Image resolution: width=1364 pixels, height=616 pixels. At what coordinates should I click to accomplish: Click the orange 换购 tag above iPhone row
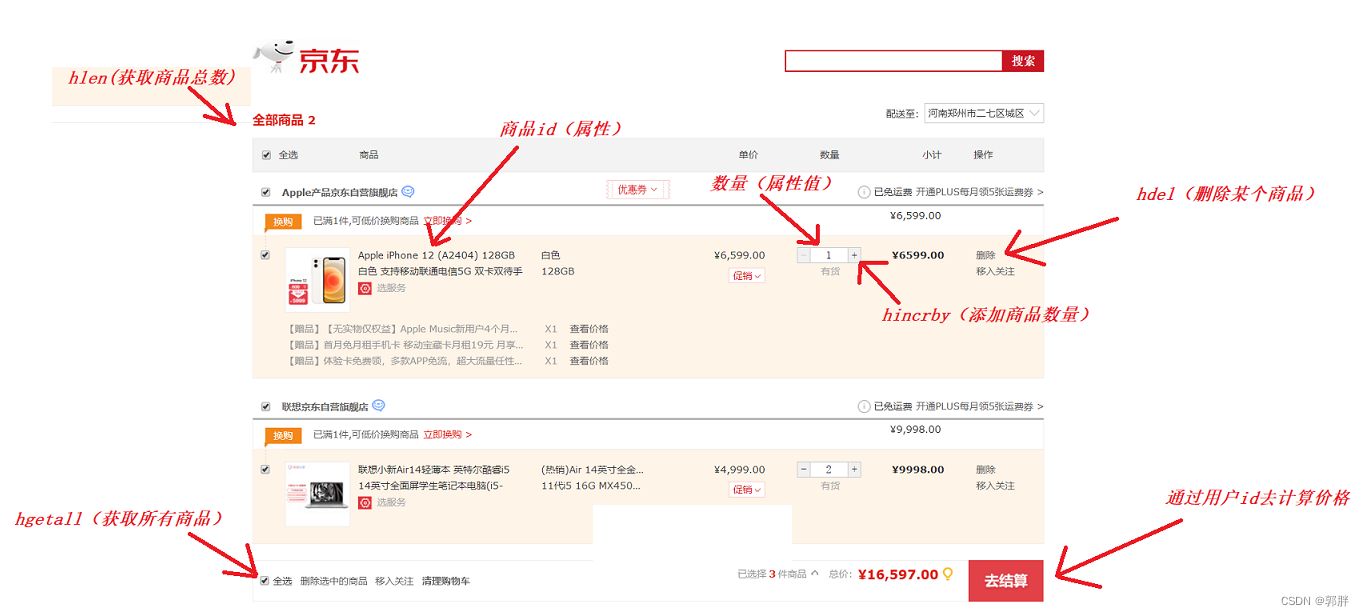coord(283,221)
